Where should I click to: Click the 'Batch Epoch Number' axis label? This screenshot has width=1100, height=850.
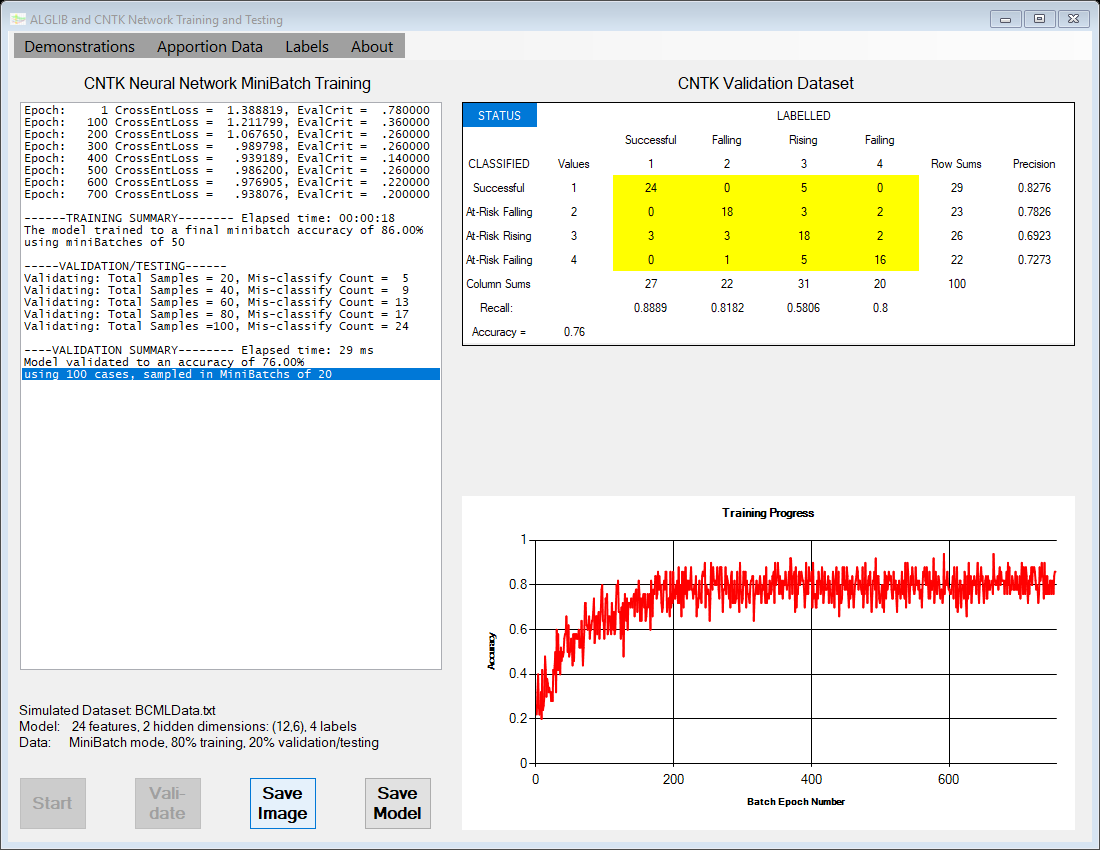(x=796, y=802)
